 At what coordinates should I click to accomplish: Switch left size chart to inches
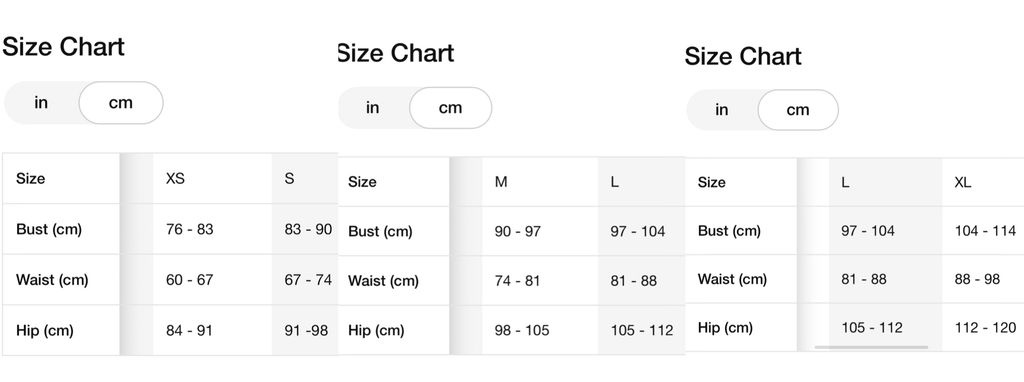pyautogui.click(x=41, y=103)
